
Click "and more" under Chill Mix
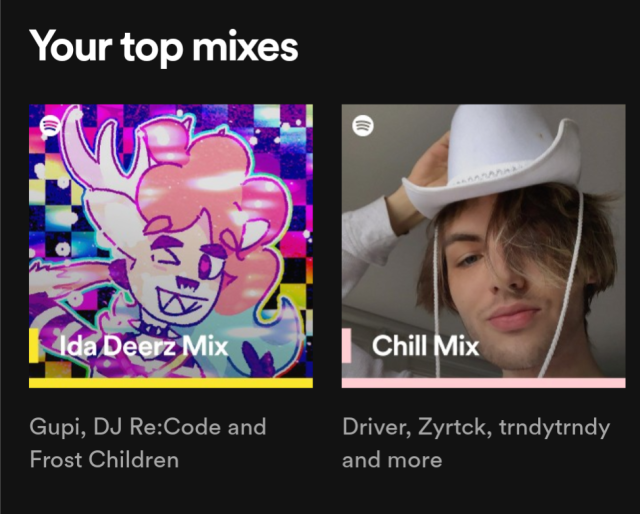pyautogui.click(x=392, y=460)
